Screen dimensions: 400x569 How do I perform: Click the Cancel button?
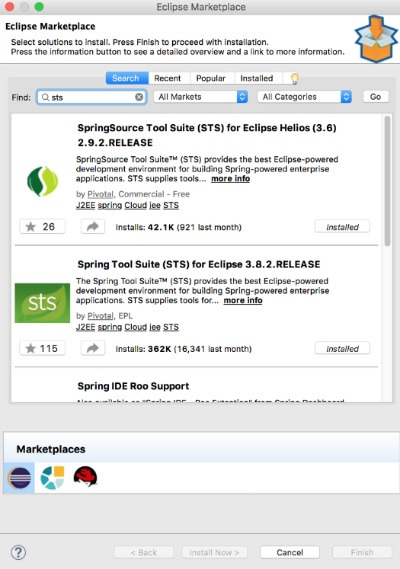(290, 552)
